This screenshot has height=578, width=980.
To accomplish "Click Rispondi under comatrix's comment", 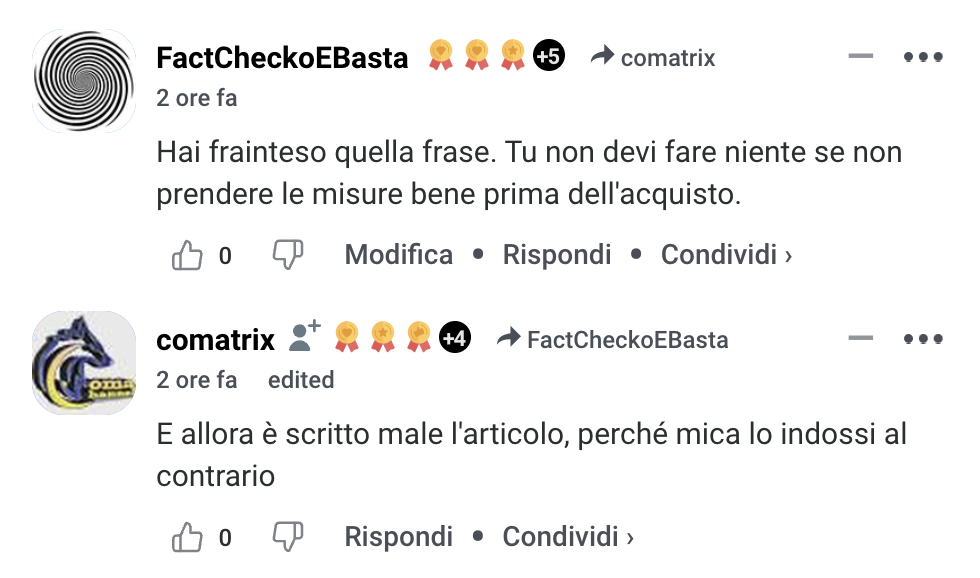I will 399,536.
